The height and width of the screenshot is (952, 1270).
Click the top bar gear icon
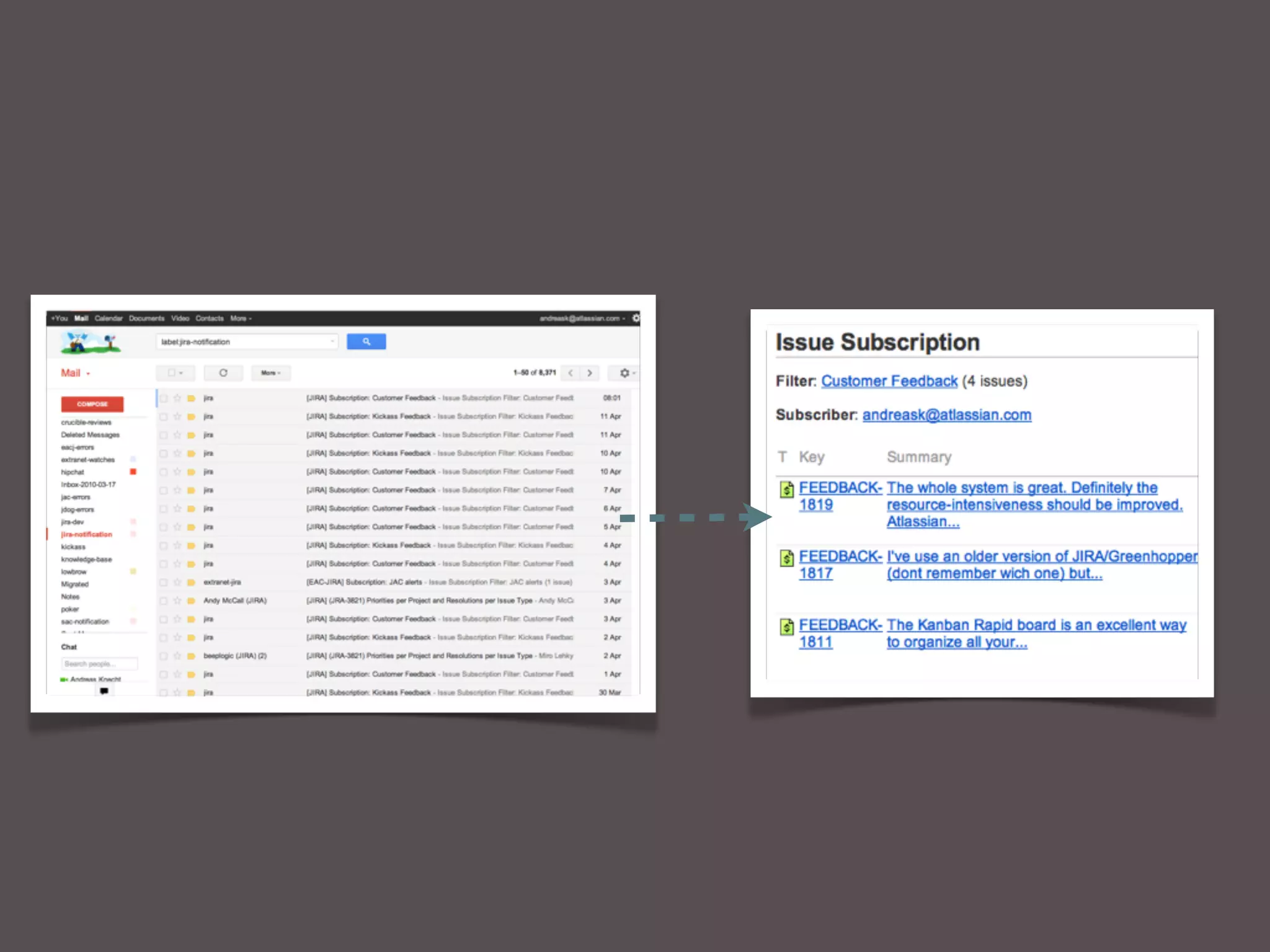[636, 318]
